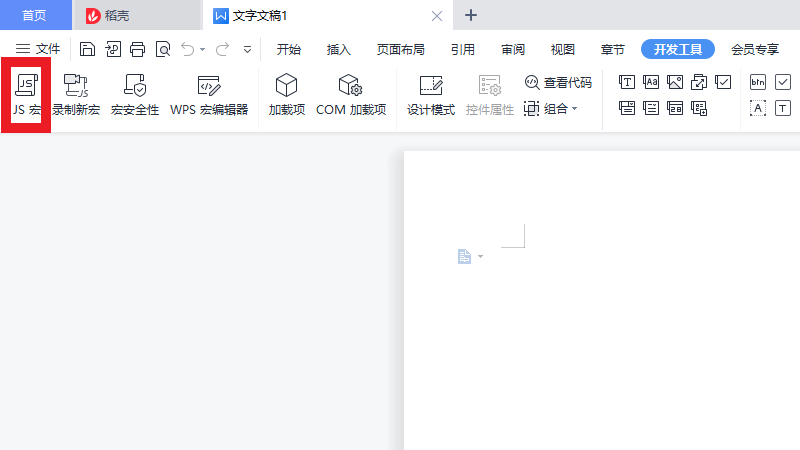Screen dimensions: 800x450
Task: Click the print icon in quick access toolbar
Action: pyautogui.click(x=138, y=49)
